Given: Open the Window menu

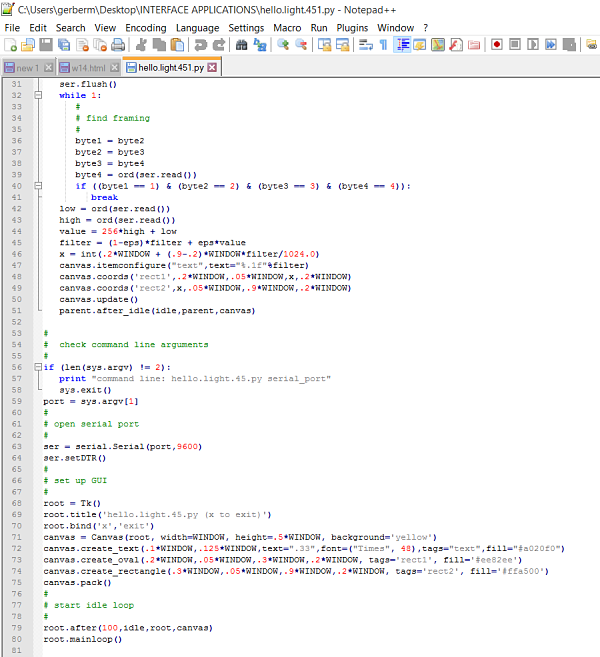Looking at the screenshot, I should [x=396, y=28].
